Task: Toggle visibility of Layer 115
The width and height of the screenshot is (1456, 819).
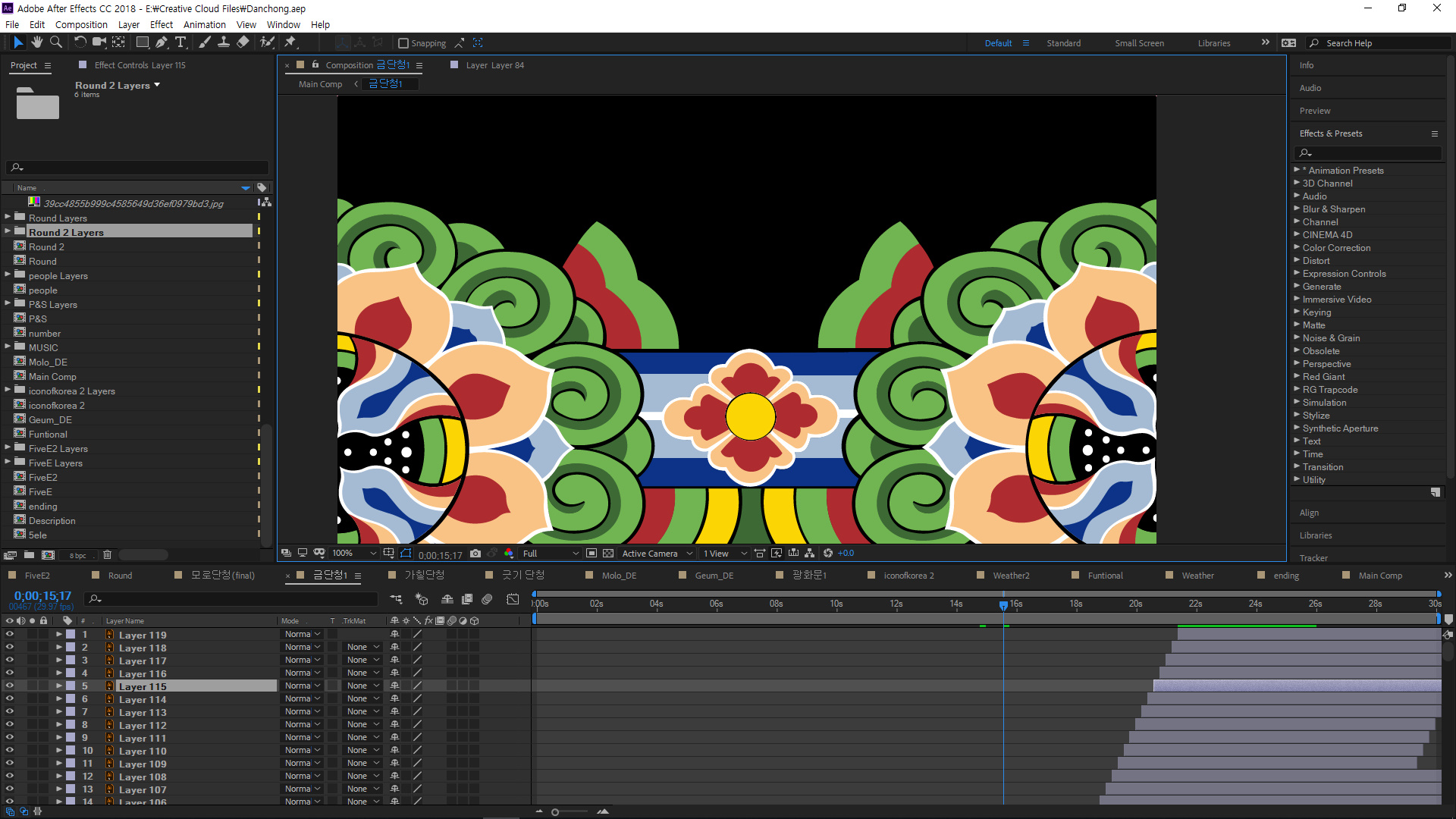Action: pos(9,686)
